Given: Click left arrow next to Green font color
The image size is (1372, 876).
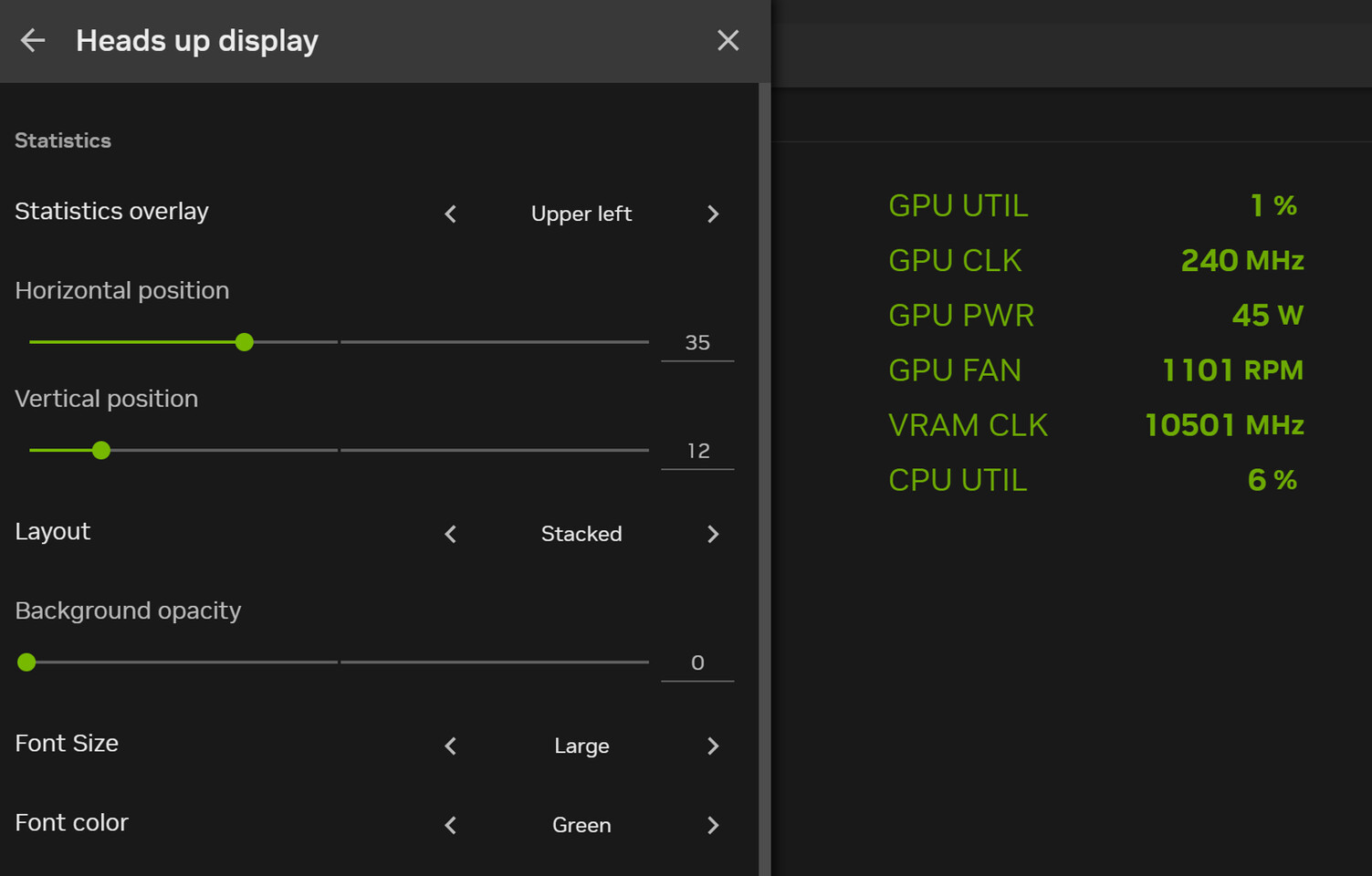Looking at the screenshot, I should pyautogui.click(x=450, y=825).
